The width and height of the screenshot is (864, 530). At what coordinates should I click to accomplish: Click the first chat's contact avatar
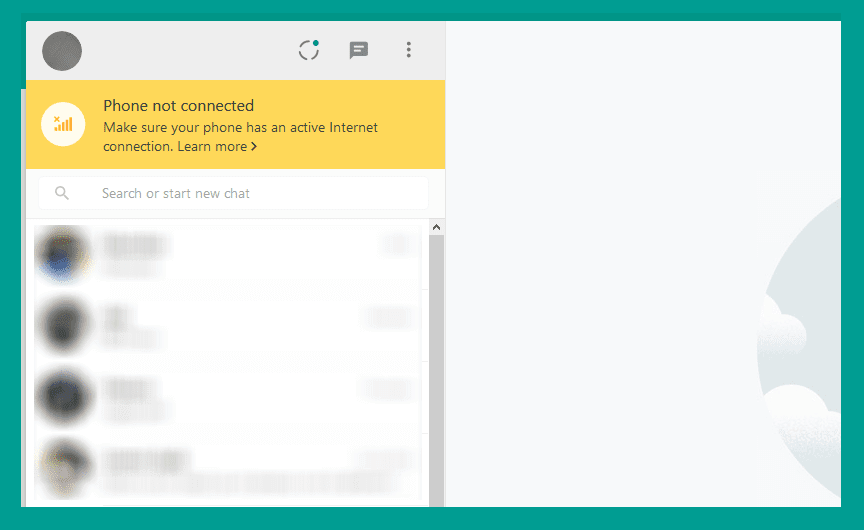63,255
